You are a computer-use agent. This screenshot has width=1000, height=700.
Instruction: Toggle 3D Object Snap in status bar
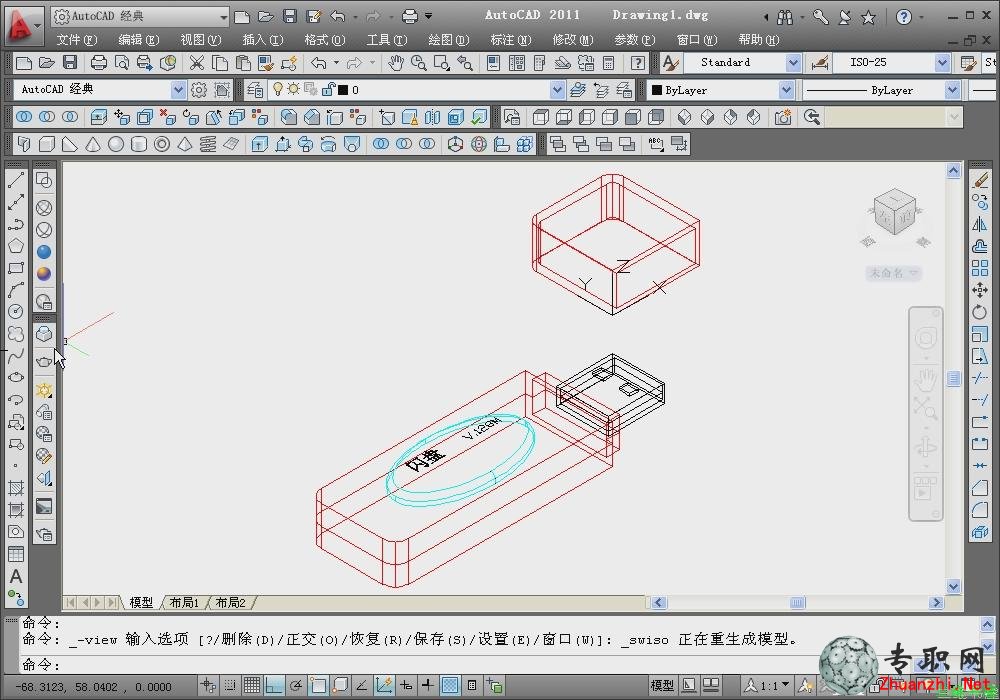click(341, 686)
